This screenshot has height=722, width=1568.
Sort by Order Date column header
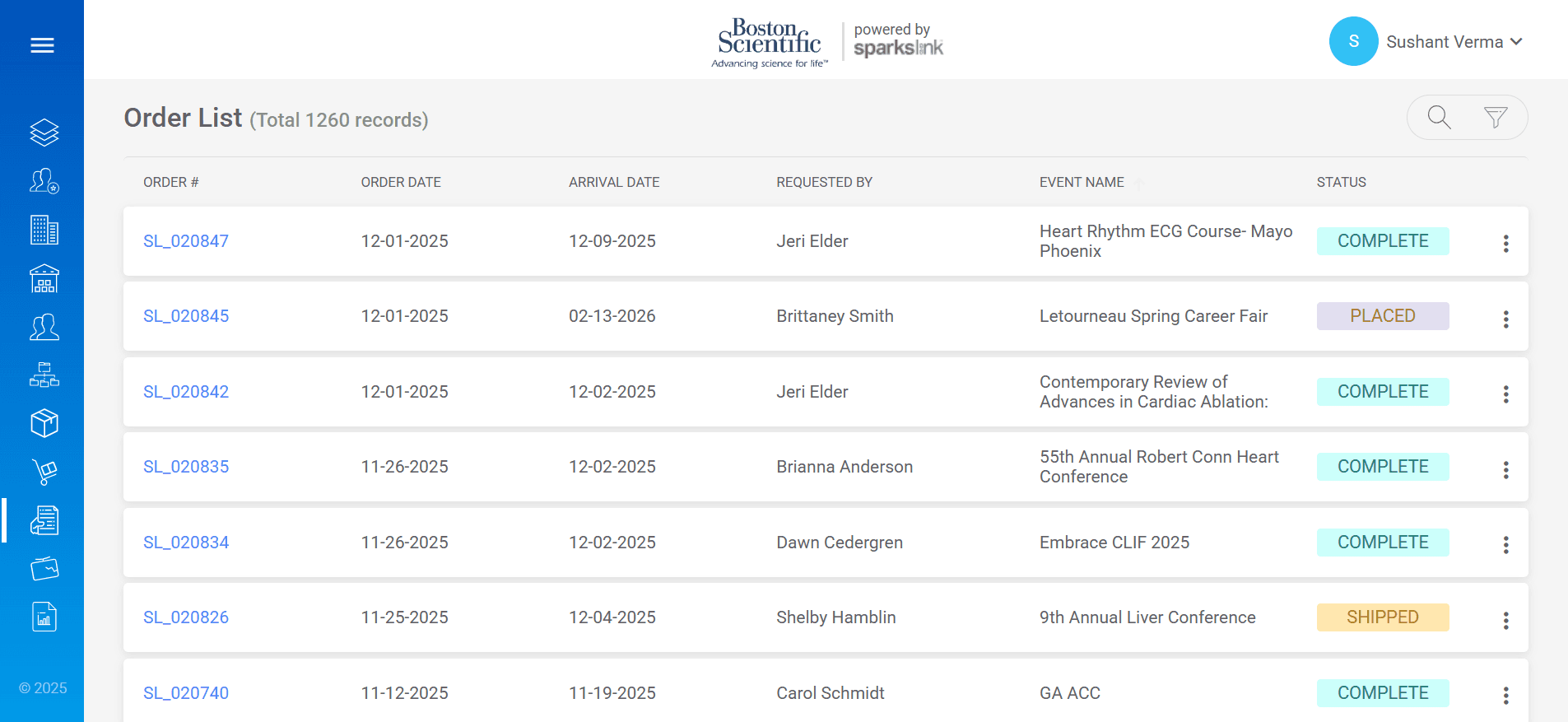pos(401,182)
